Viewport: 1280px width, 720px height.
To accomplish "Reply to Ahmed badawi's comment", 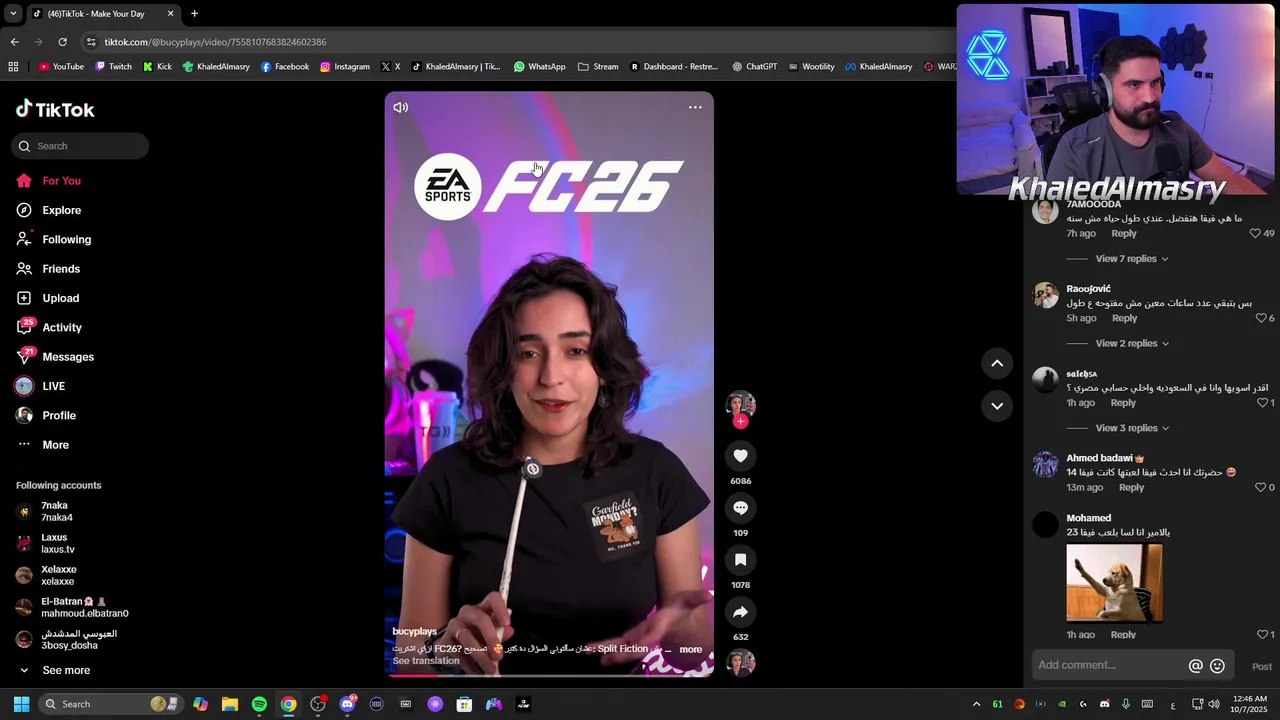I will tap(1131, 487).
